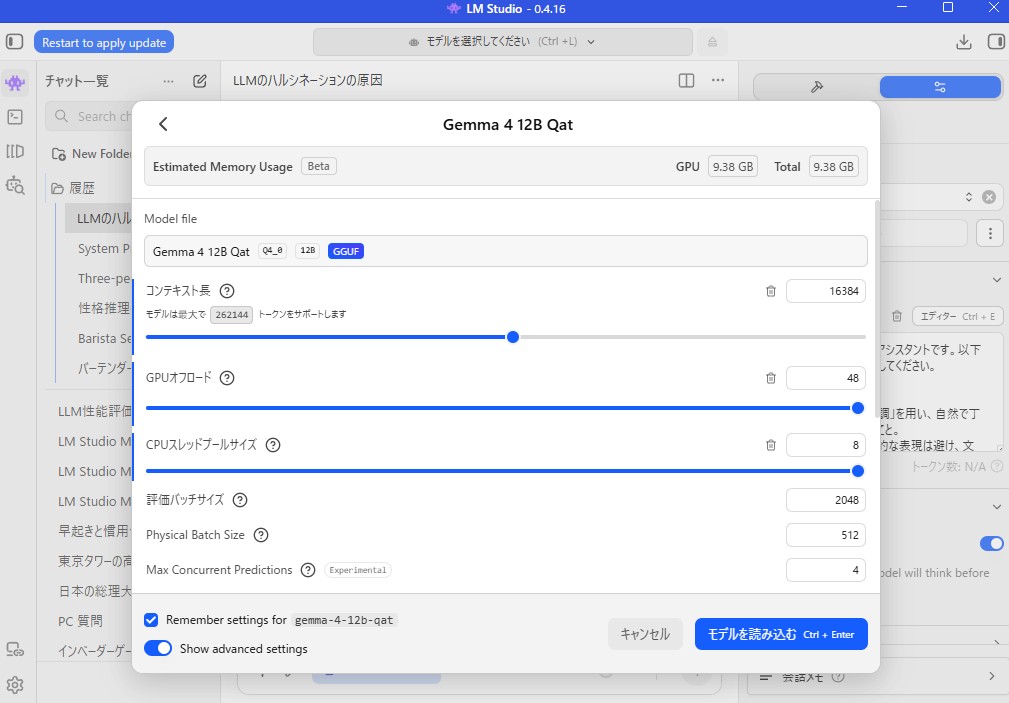The height and width of the screenshot is (703, 1009).
Task: Open chat list more options menu
Action: (169, 81)
